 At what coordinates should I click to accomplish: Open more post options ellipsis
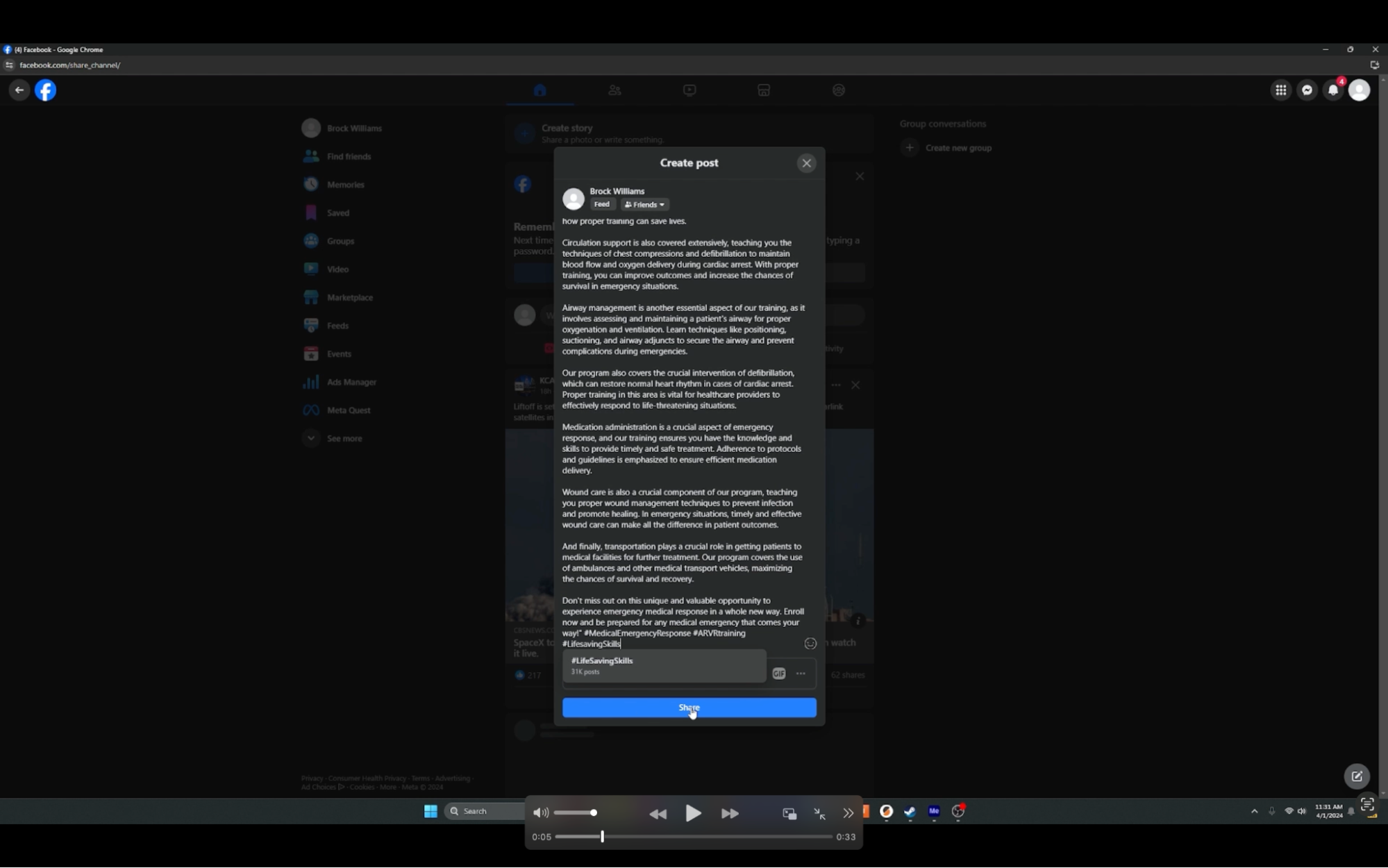point(801,674)
